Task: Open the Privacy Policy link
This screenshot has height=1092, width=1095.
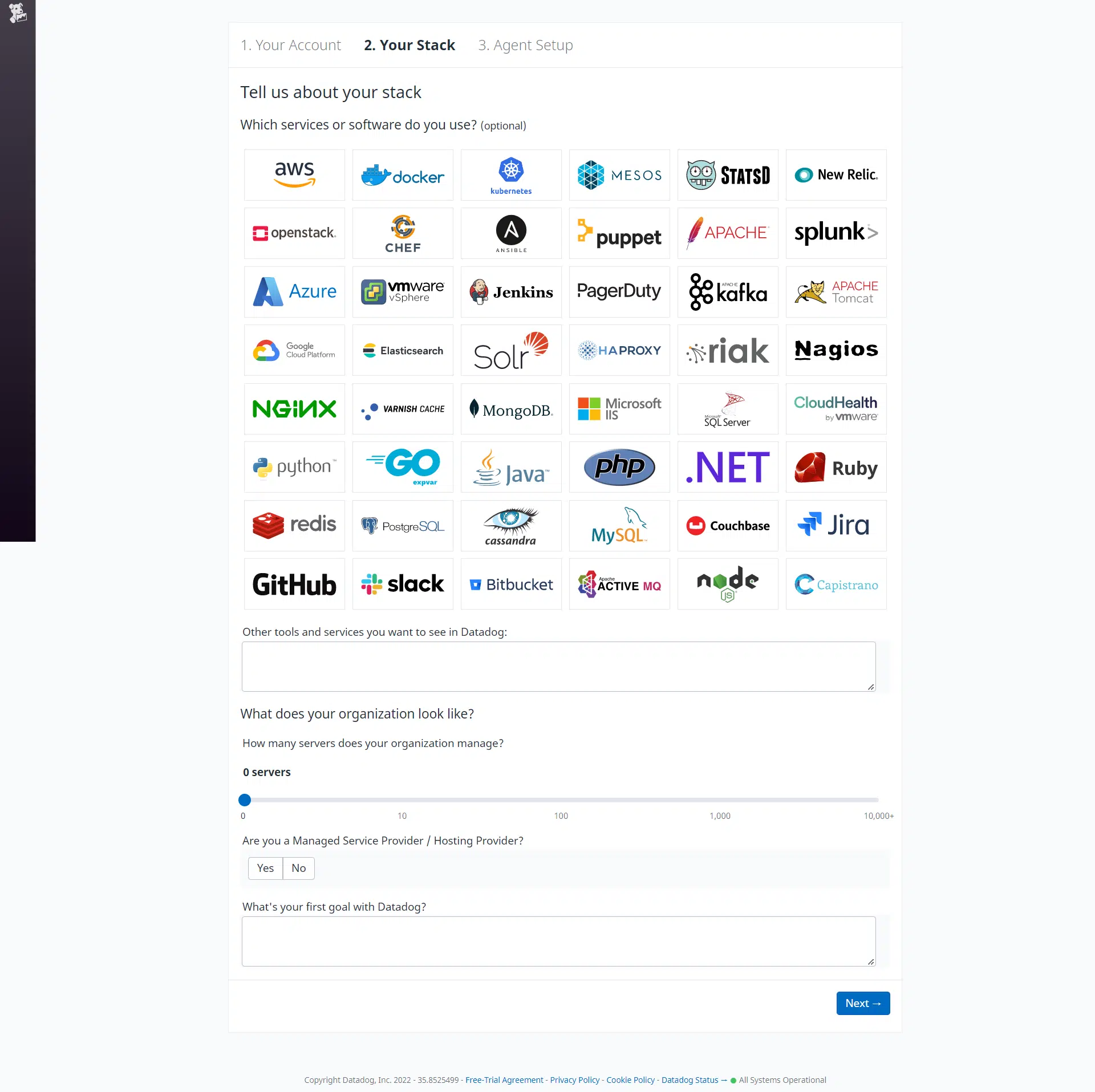Action: pyautogui.click(x=575, y=1080)
